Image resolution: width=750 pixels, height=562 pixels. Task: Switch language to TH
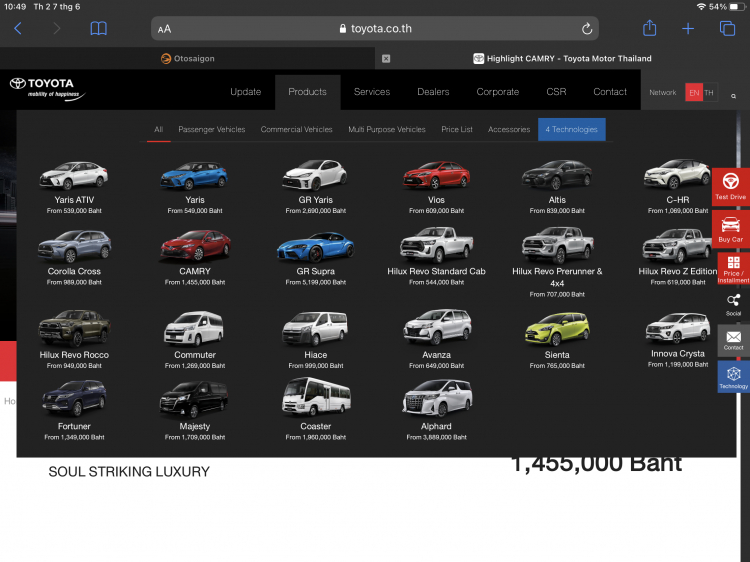[x=709, y=92]
